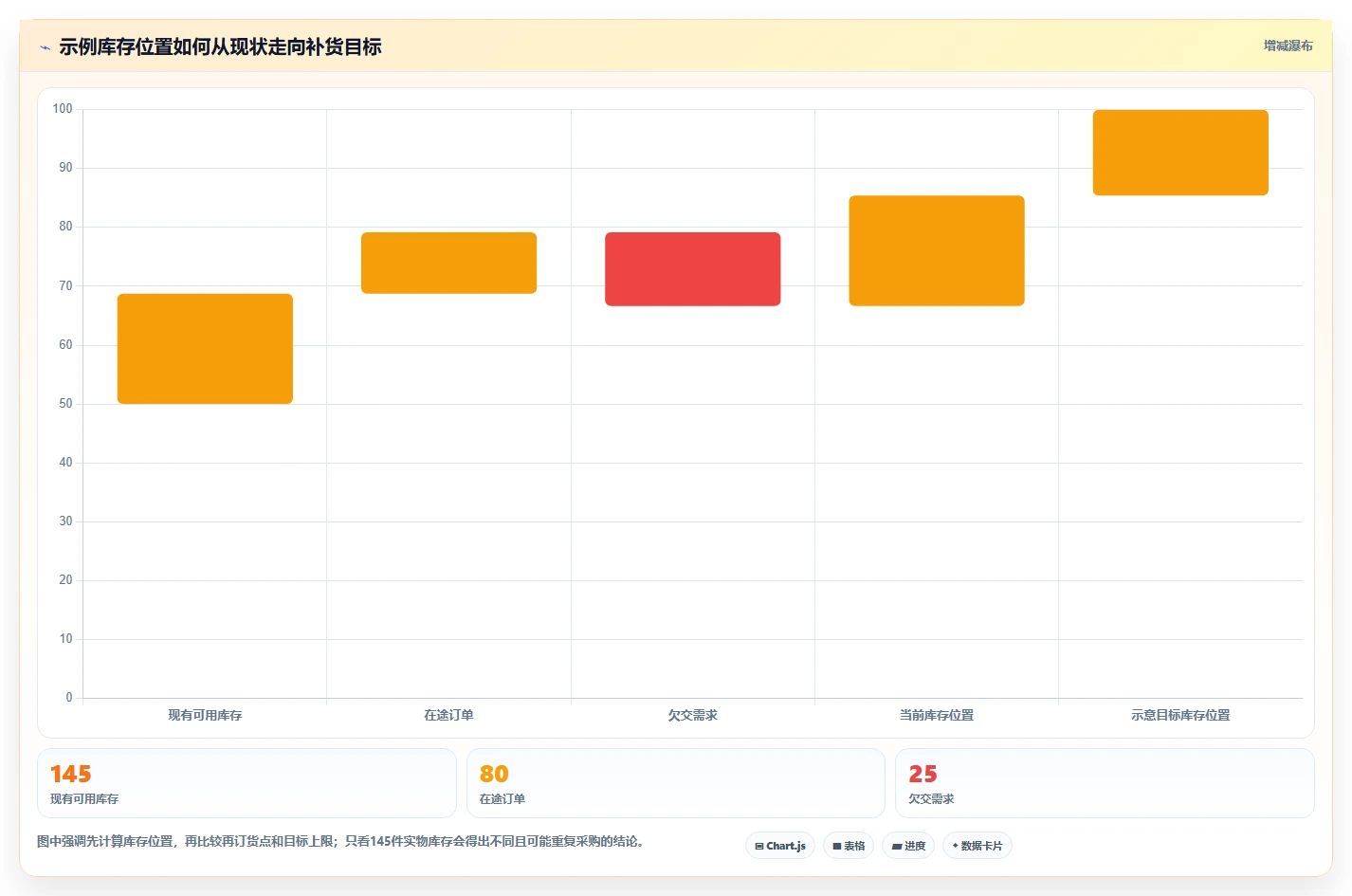Click the footnote text starting 图中强调先计算库存位置

(343, 841)
